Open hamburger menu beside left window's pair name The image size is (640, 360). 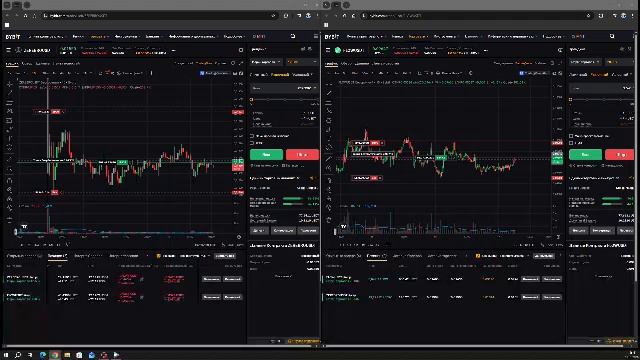[8, 50]
